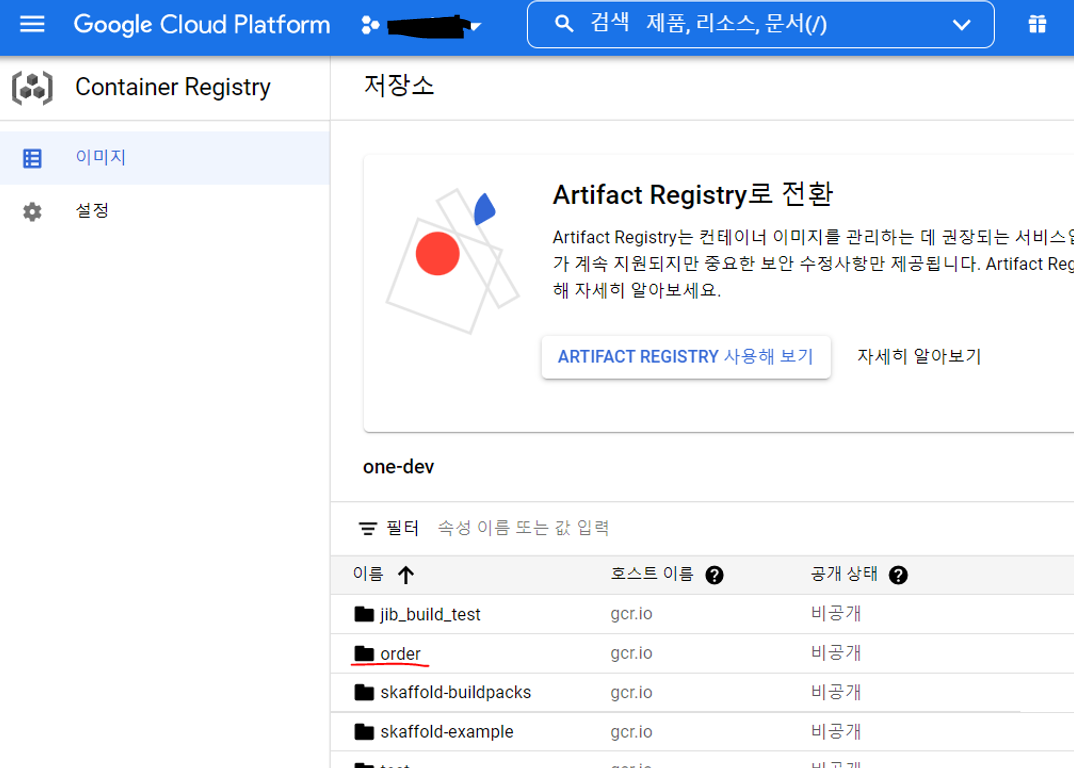Open Container Registry title link

click(173, 88)
